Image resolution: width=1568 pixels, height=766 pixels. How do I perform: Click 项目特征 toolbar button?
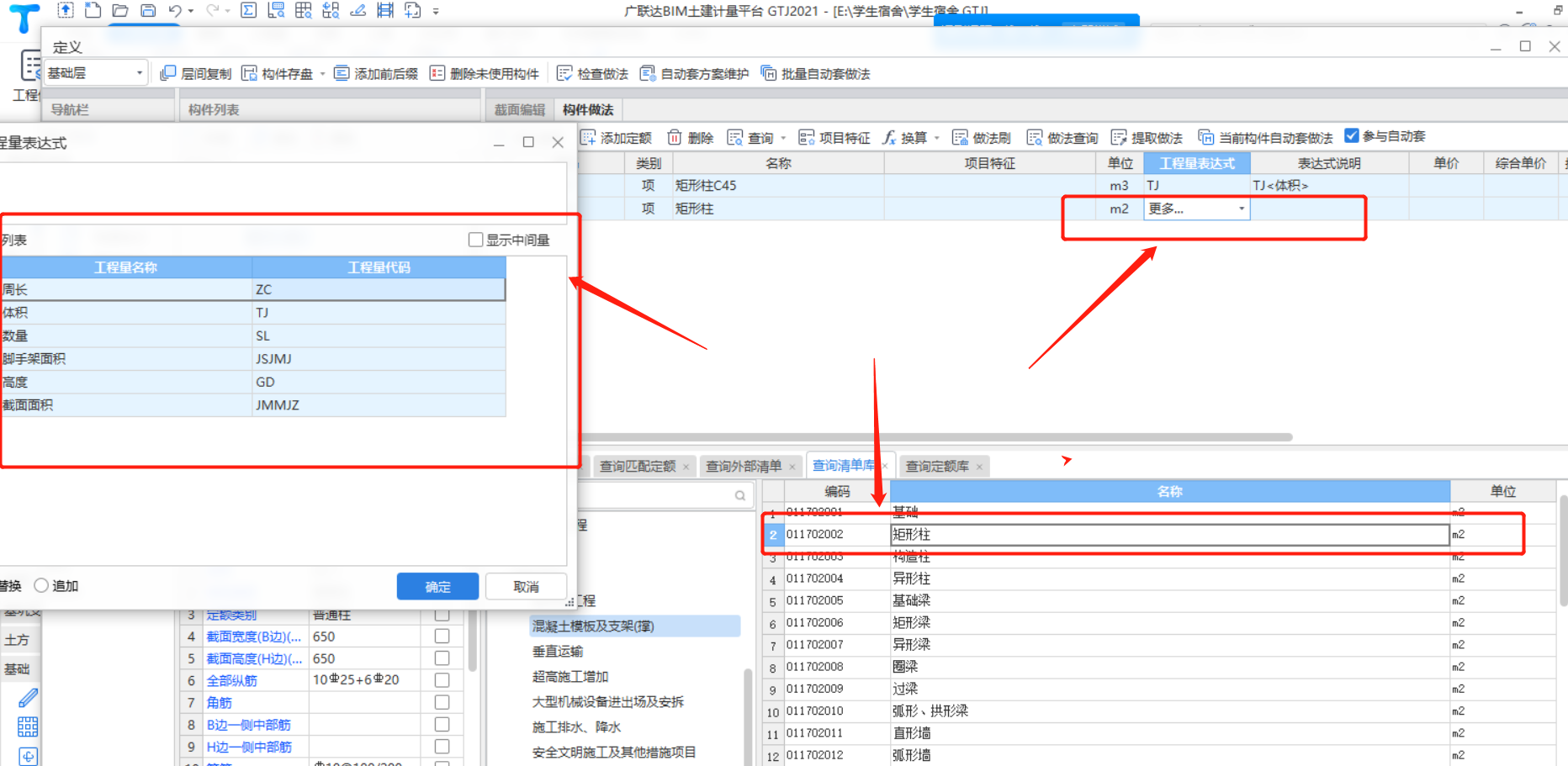point(834,137)
